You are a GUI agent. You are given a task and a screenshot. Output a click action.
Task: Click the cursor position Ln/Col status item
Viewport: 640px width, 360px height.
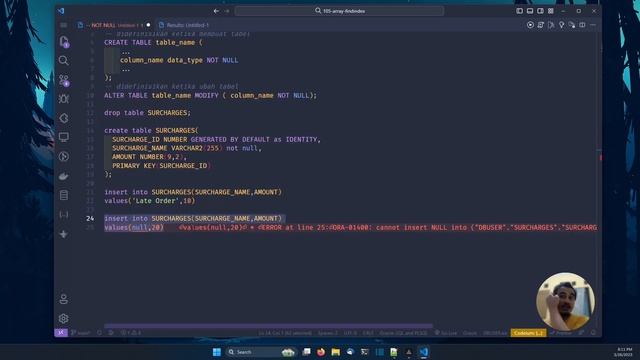pyautogui.click(x=285, y=333)
